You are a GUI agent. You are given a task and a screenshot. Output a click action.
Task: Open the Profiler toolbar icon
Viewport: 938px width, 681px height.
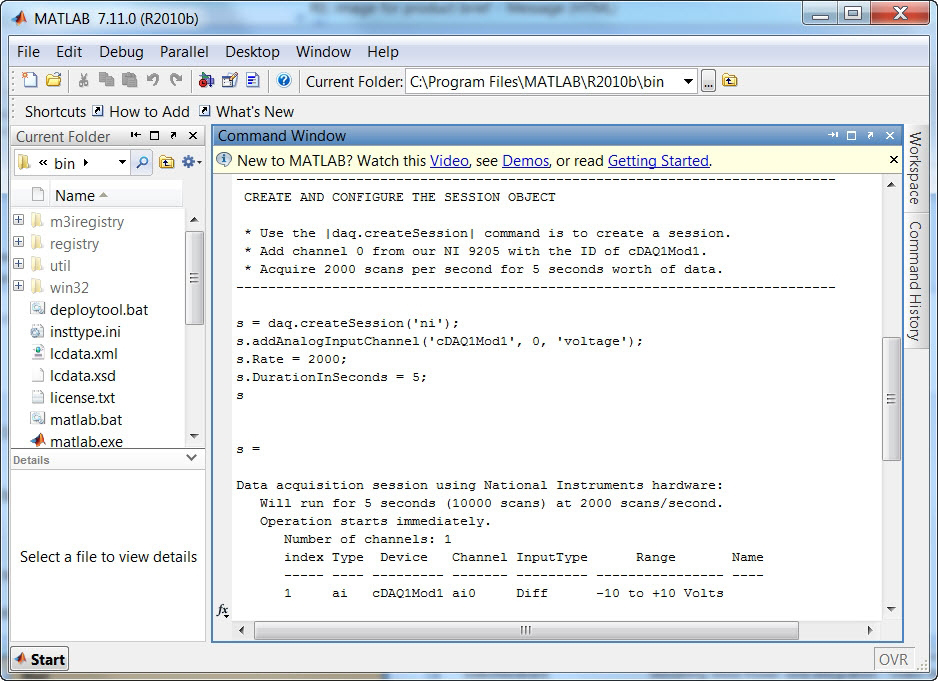coord(251,81)
